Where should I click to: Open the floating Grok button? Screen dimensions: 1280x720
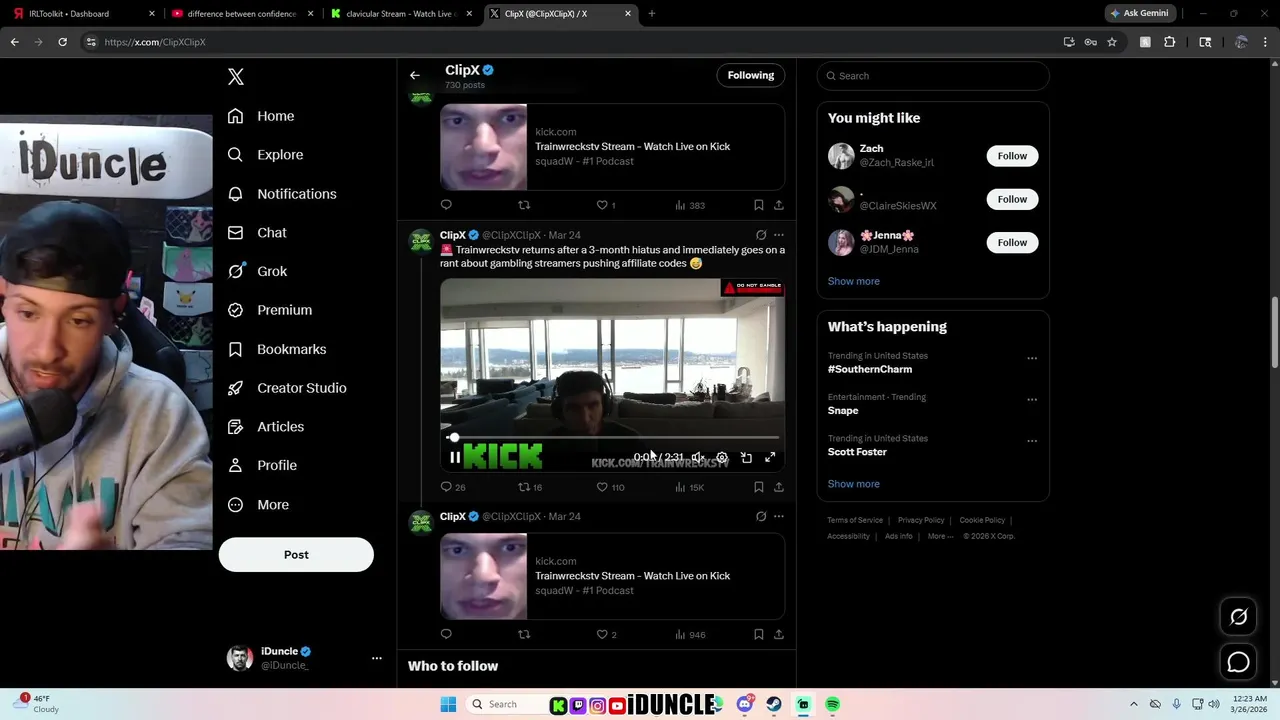[x=1238, y=617]
